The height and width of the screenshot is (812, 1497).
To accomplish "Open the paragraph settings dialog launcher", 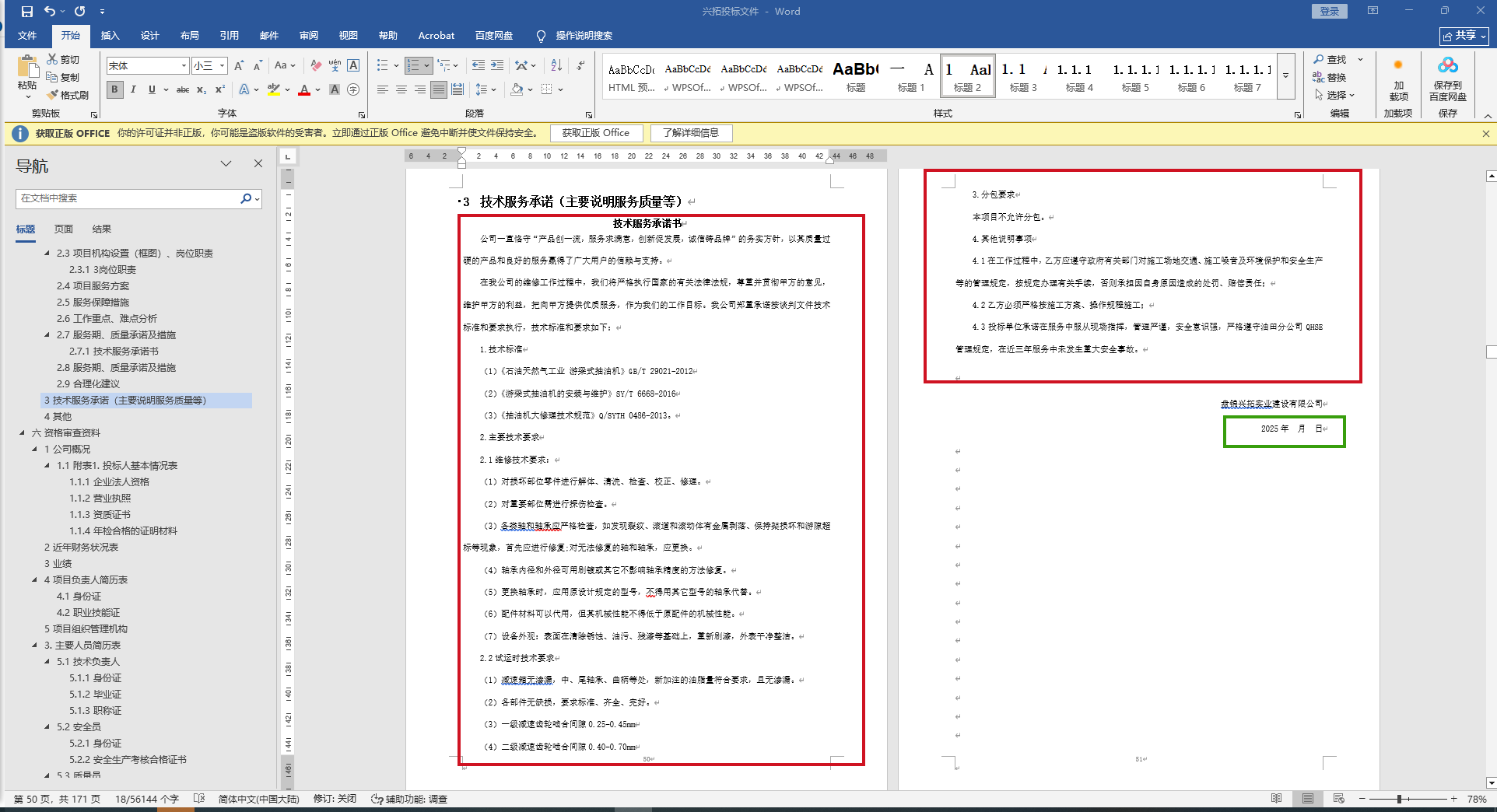I will click(x=589, y=115).
